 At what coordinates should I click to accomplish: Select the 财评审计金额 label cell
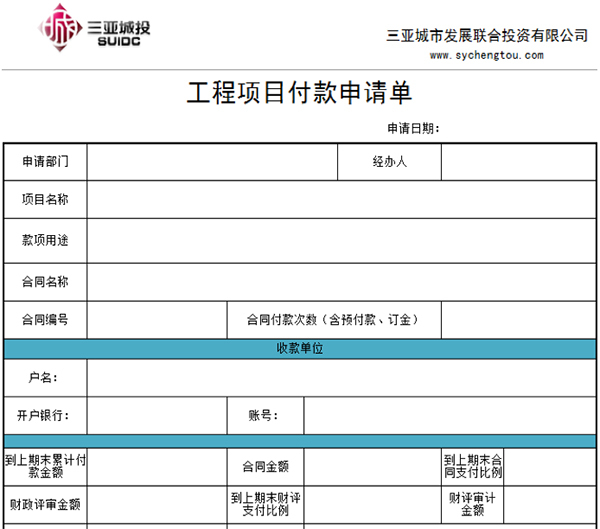(473, 505)
